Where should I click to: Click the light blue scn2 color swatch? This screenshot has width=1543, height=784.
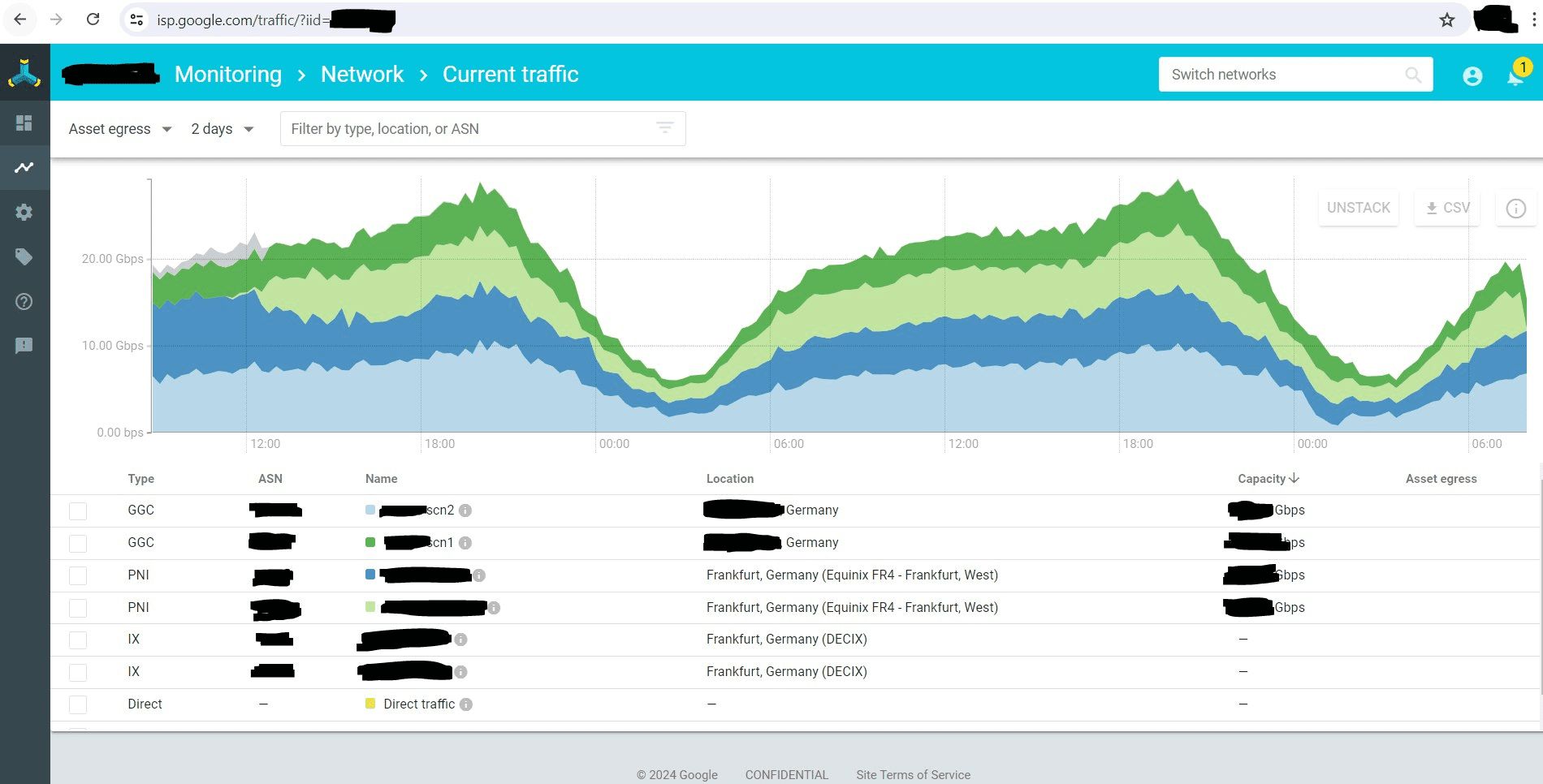point(370,510)
